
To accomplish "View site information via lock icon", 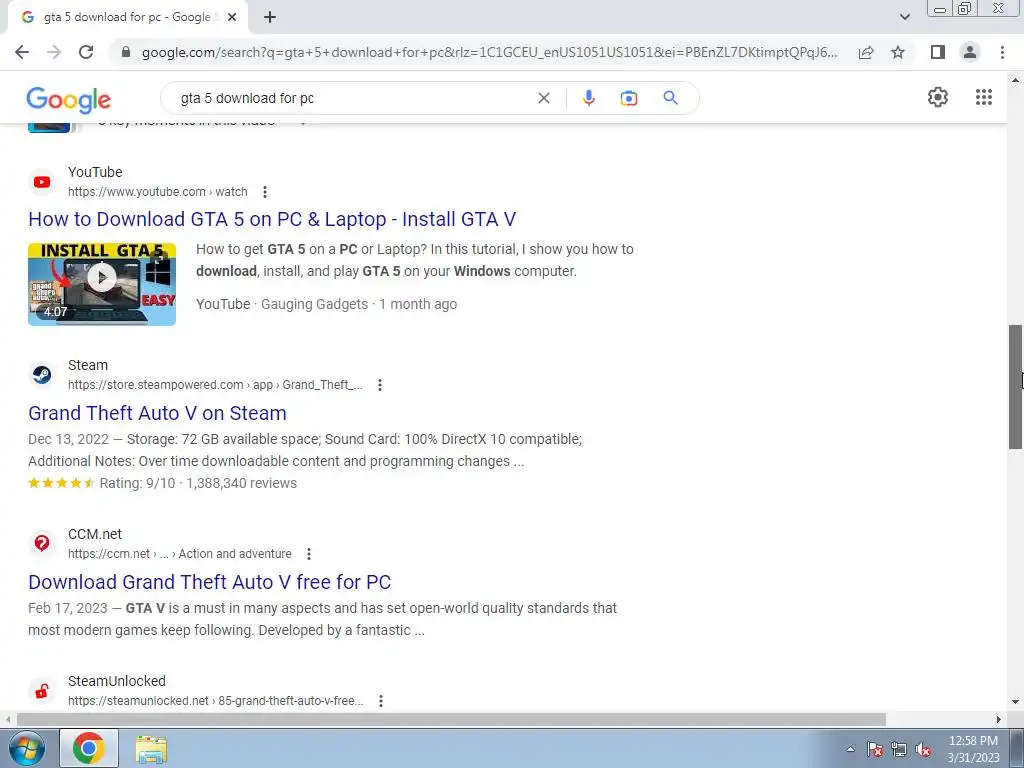I will click(x=126, y=52).
